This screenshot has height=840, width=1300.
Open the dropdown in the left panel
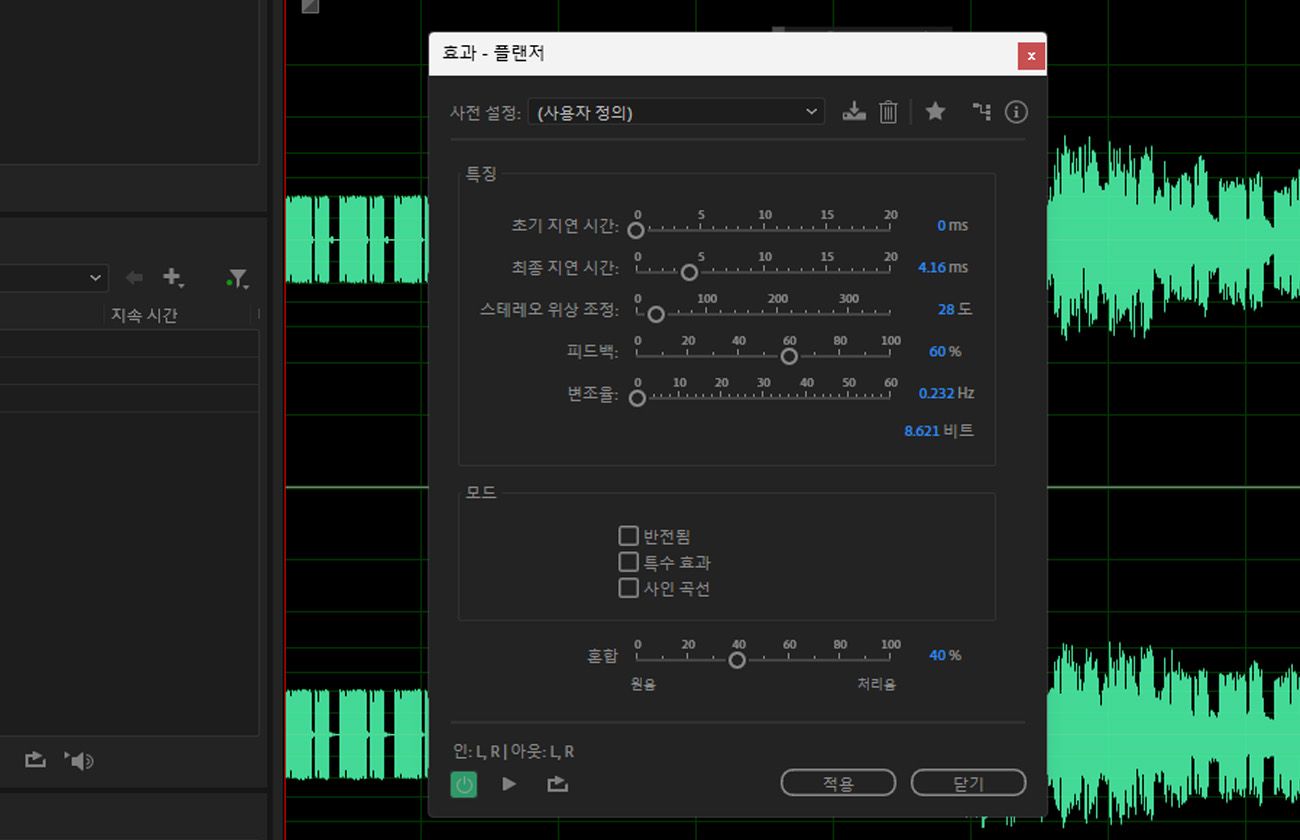click(96, 278)
